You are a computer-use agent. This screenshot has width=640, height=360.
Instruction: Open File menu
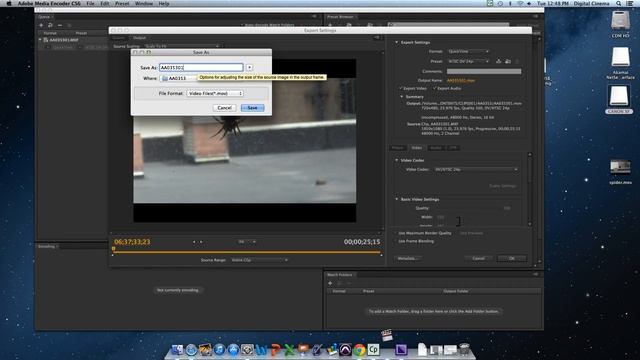pyautogui.click(x=90, y=3)
